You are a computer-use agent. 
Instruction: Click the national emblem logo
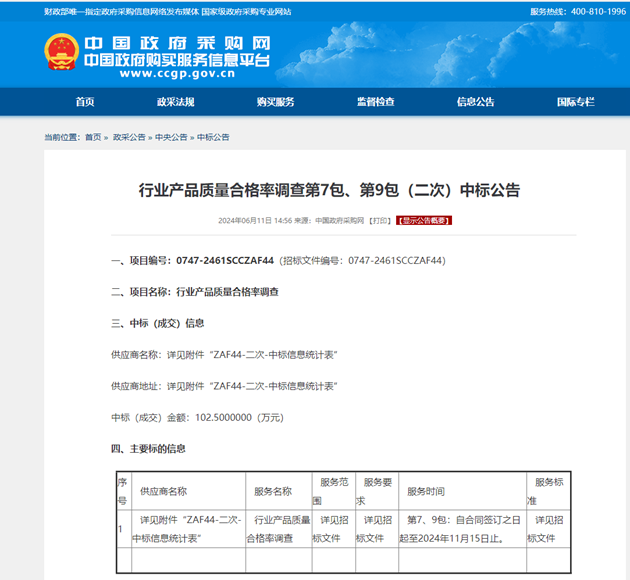(61, 52)
